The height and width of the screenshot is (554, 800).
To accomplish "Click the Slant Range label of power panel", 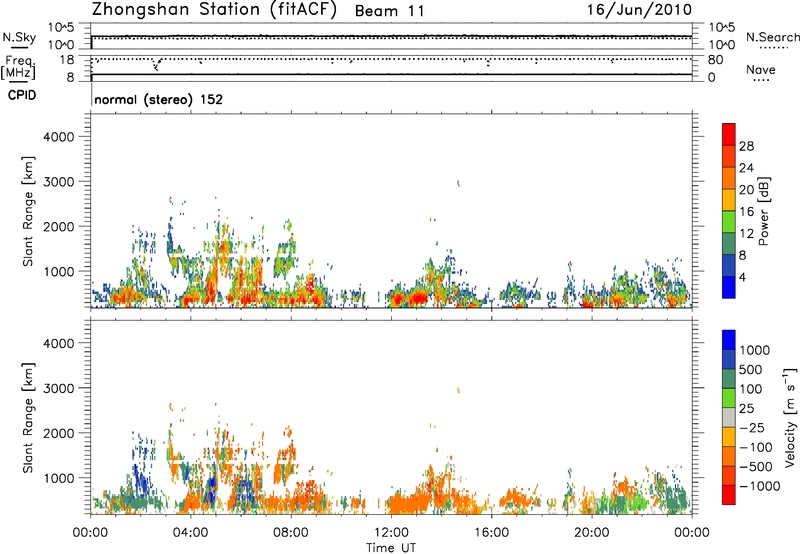I will coord(28,211).
